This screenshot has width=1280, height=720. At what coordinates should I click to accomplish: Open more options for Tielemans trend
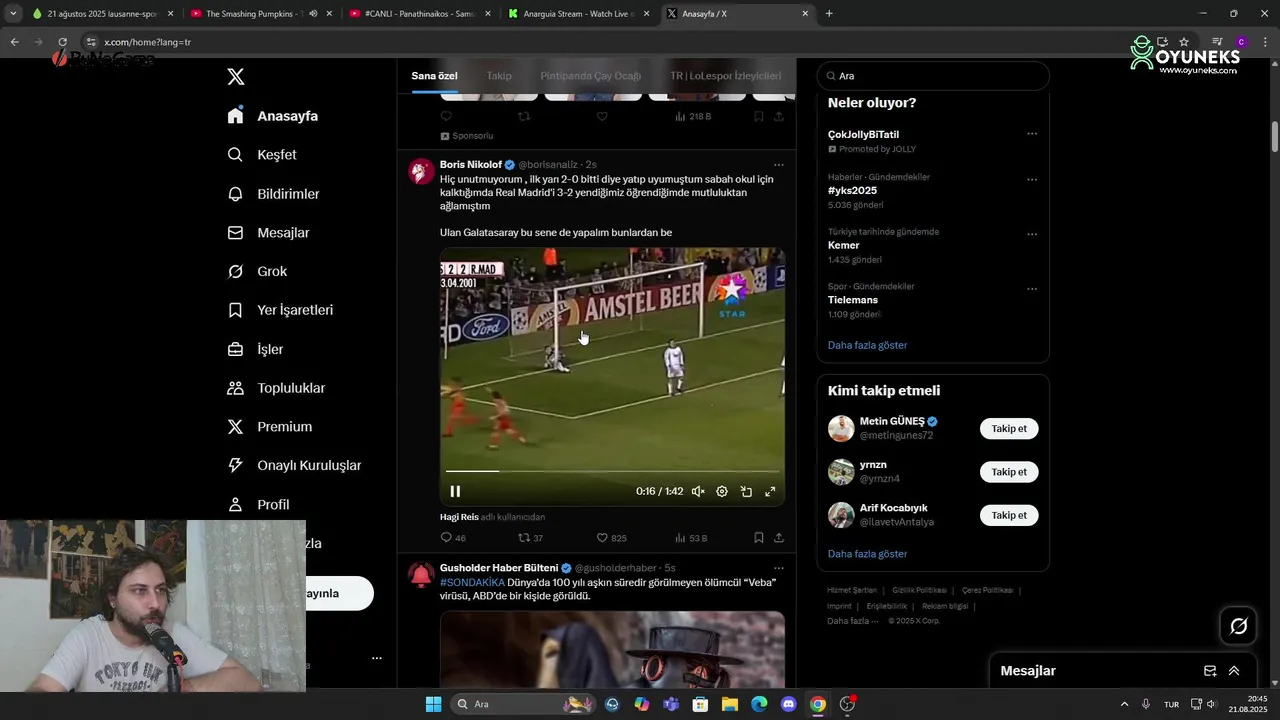(x=1032, y=289)
